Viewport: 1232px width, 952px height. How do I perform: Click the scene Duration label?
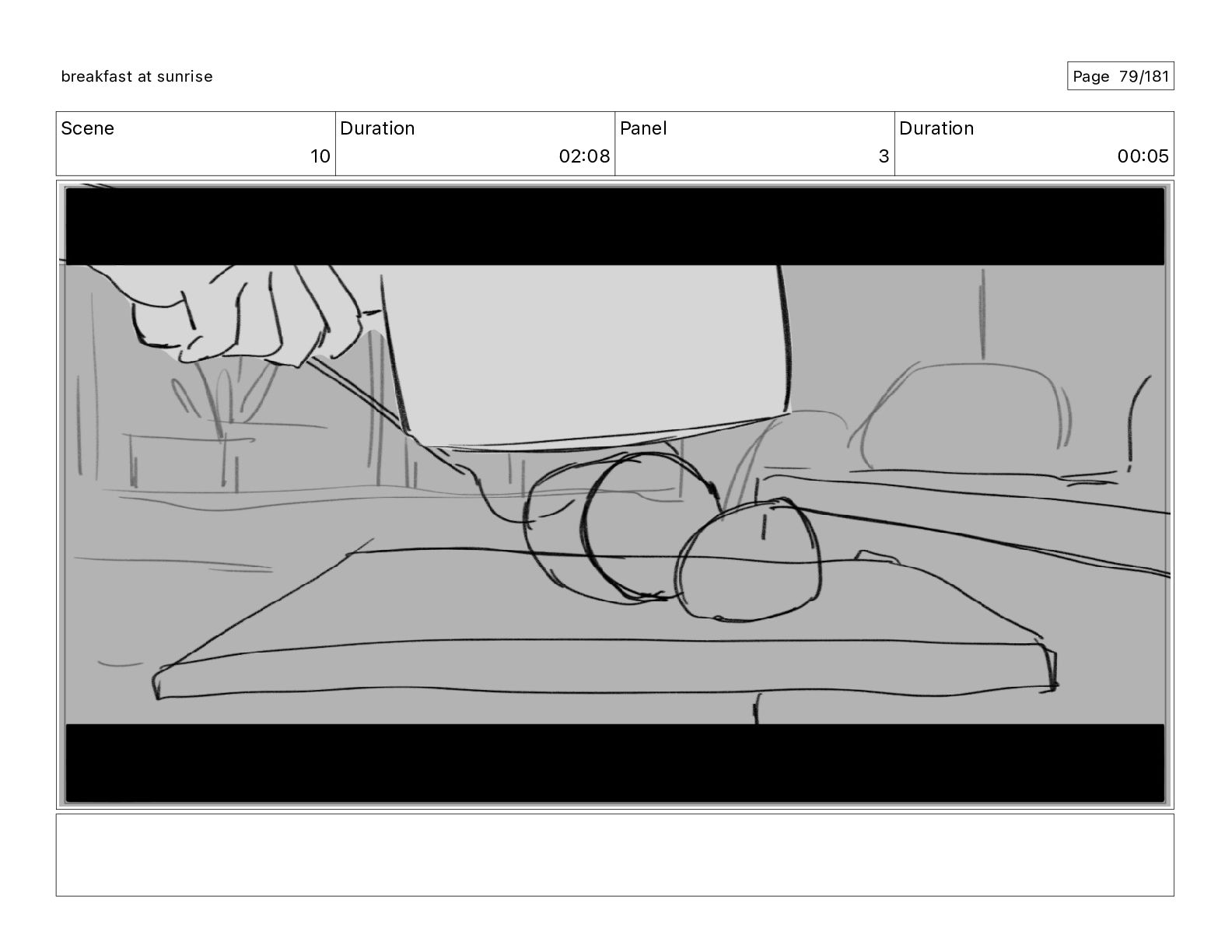[x=377, y=128]
